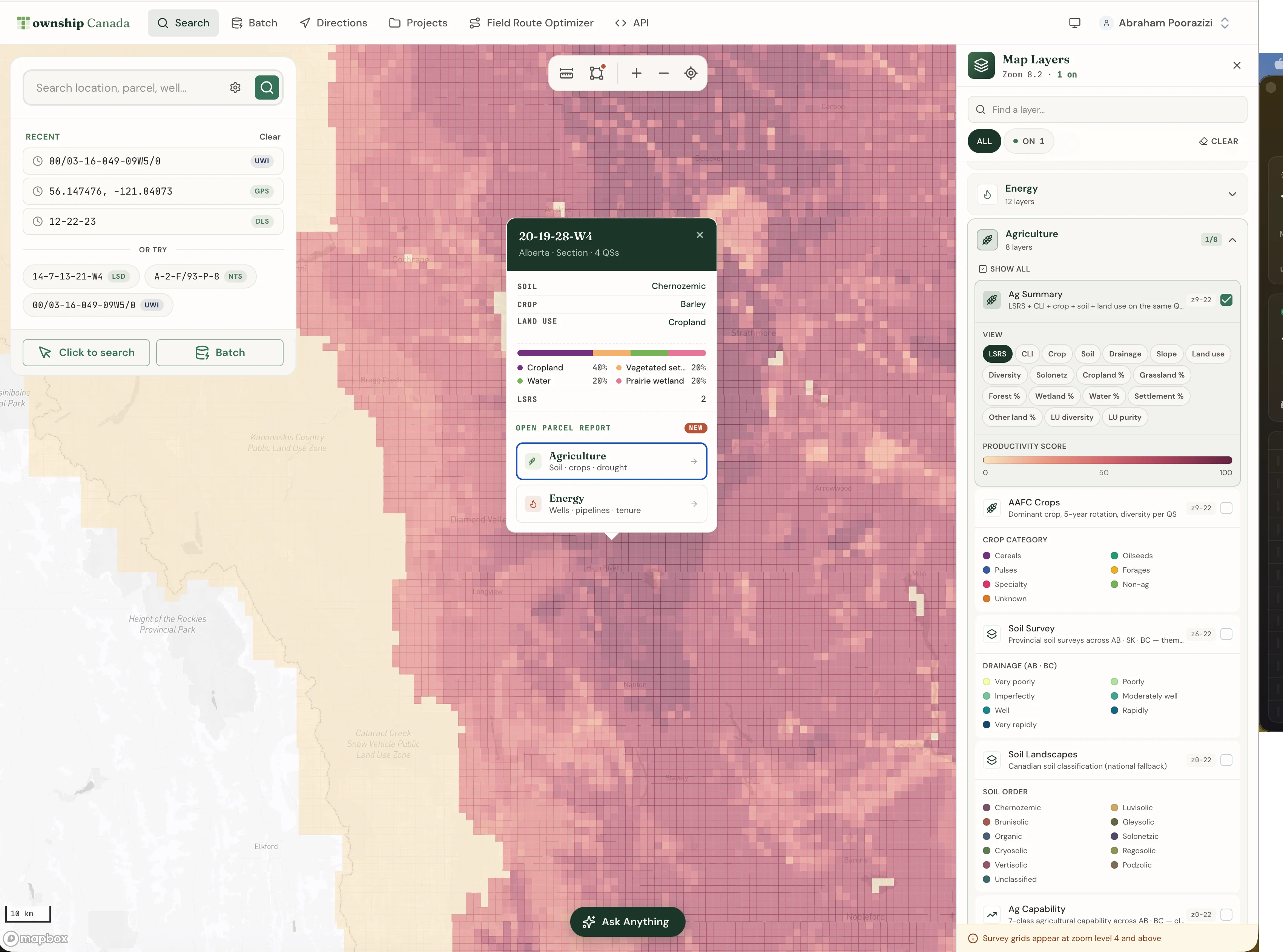The width and height of the screenshot is (1283, 952).
Task: Click the CLEAR layers button
Action: click(x=1218, y=141)
